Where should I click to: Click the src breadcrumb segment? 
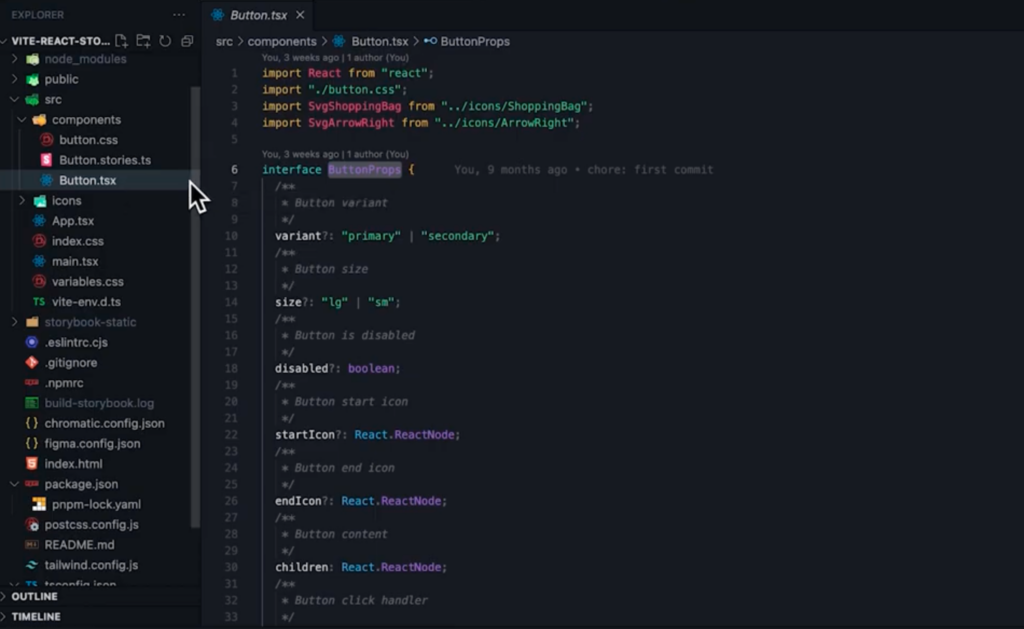224,41
